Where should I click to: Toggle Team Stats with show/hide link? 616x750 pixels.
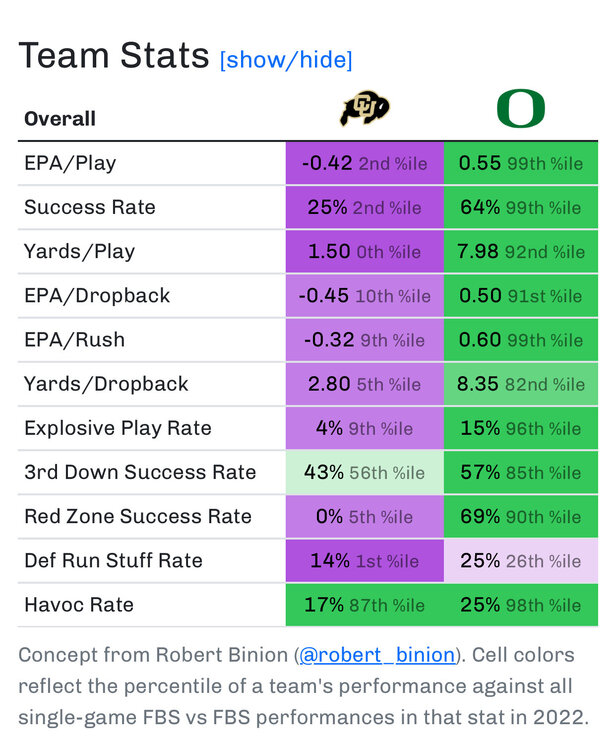tap(286, 60)
